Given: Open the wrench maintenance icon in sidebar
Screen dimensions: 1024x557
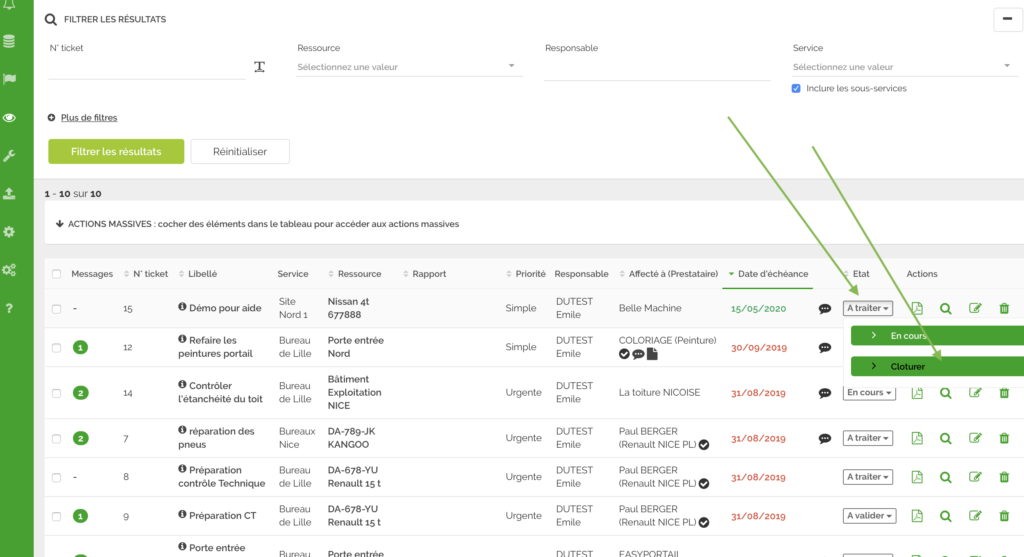Looking at the screenshot, I should click(9, 156).
